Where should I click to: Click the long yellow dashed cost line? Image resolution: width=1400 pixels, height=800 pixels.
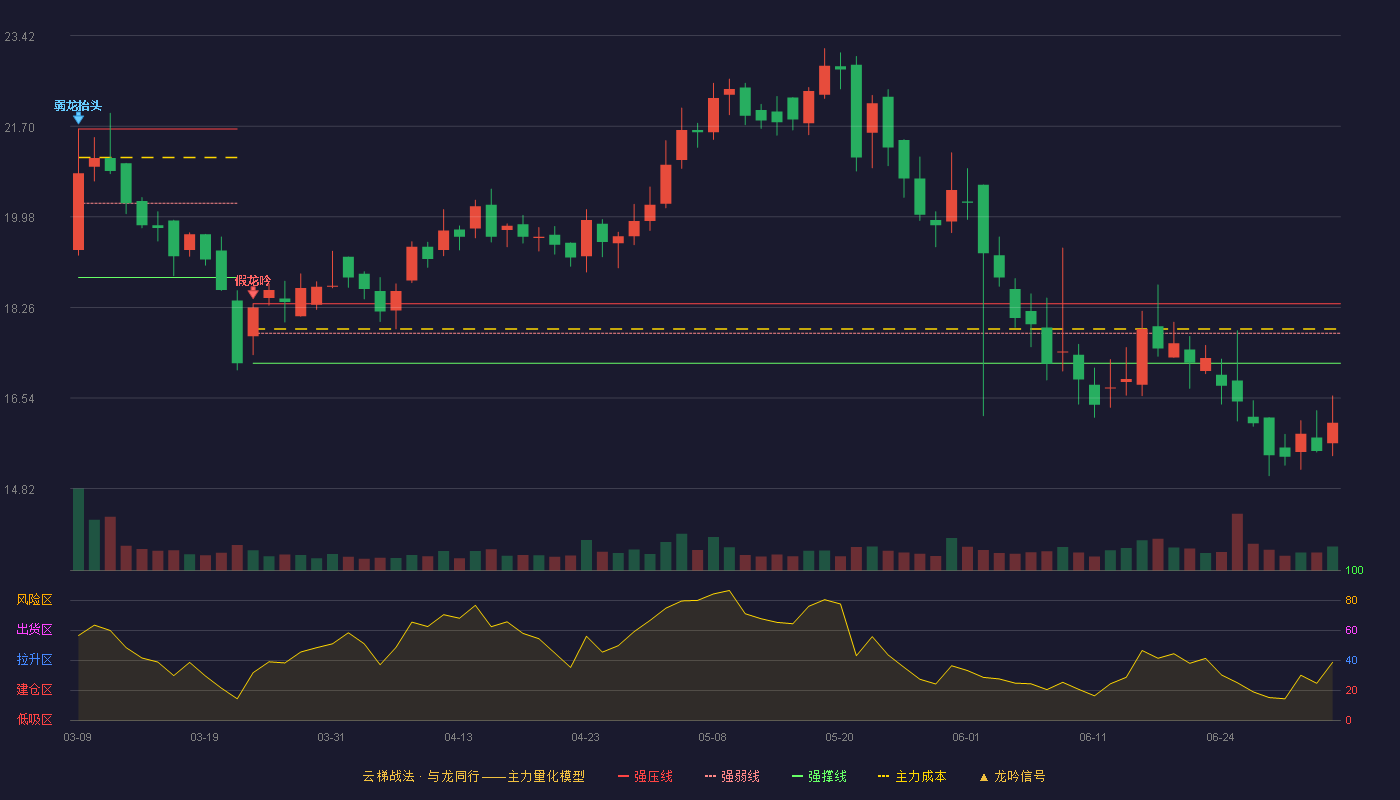tap(796, 328)
